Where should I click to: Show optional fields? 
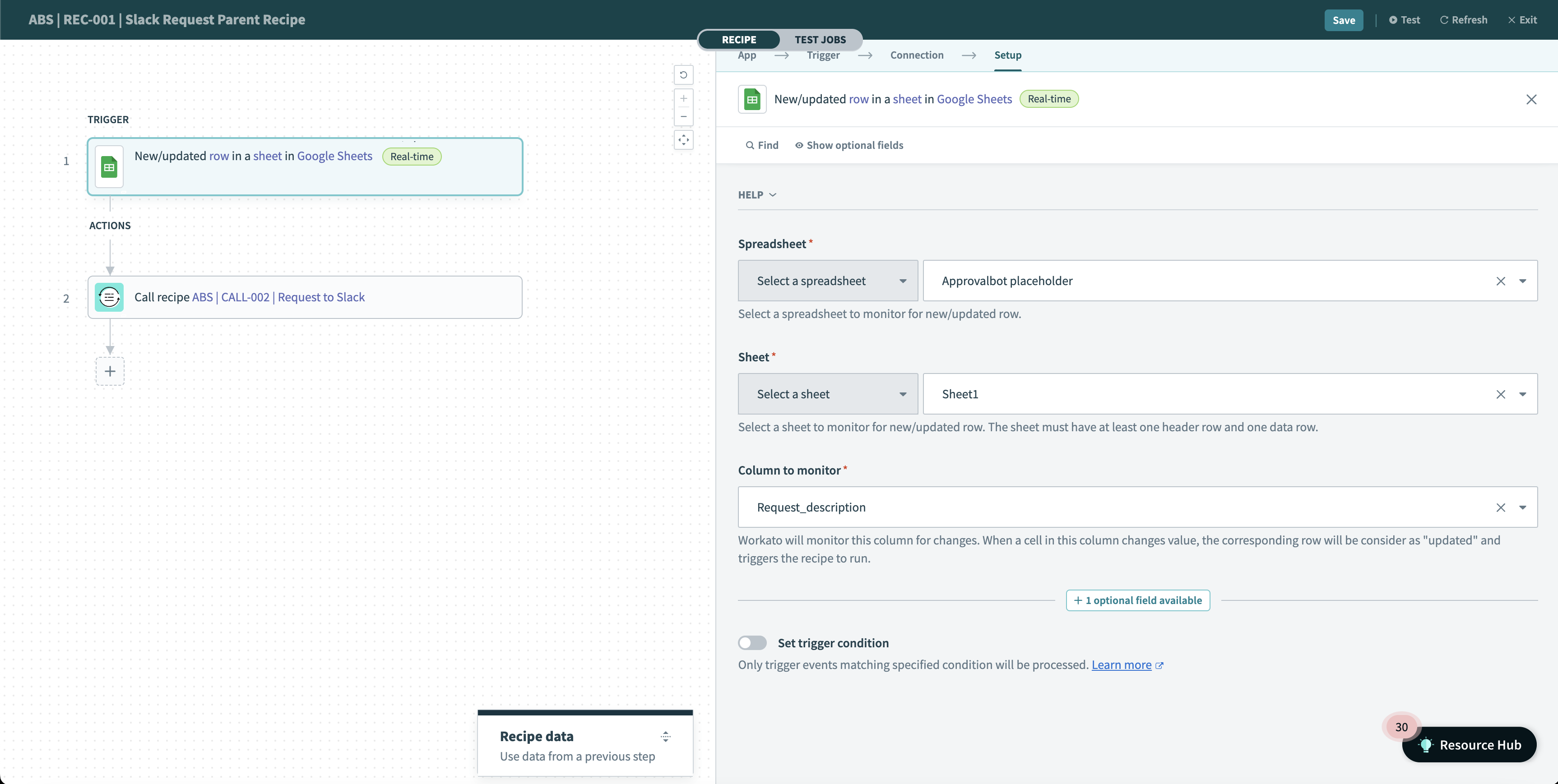point(849,145)
